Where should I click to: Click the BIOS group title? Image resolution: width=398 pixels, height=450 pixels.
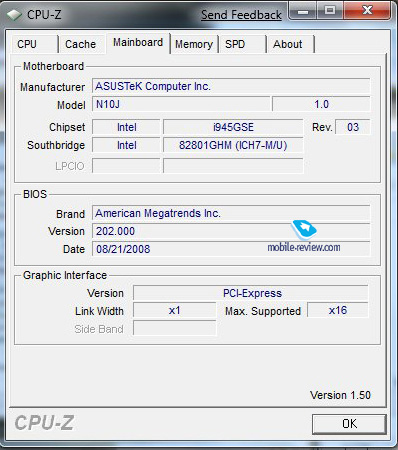35,194
